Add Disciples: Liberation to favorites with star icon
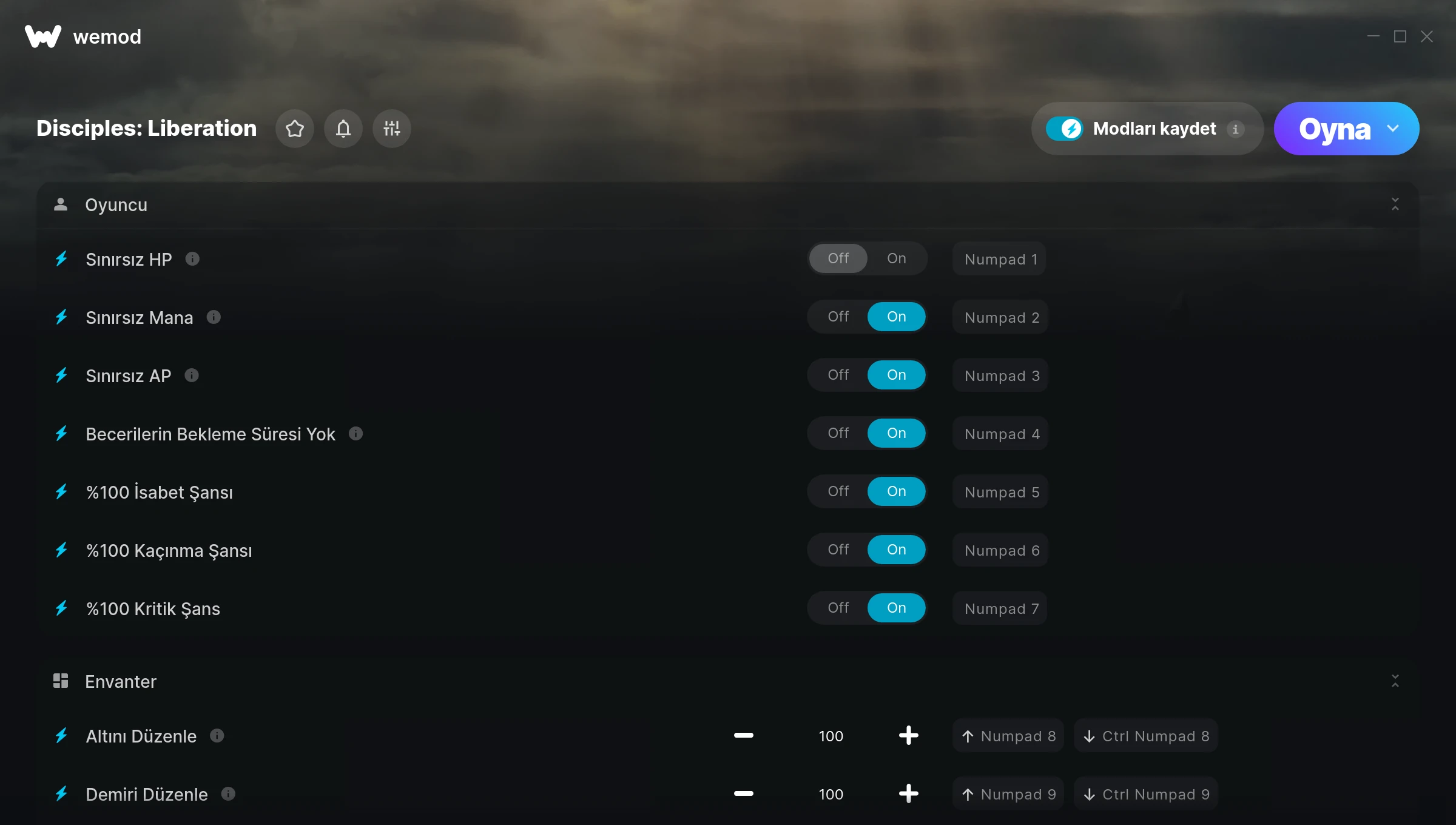Image resolution: width=1456 pixels, height=825 pixels. pyautogui.click(x=295, y=129)
